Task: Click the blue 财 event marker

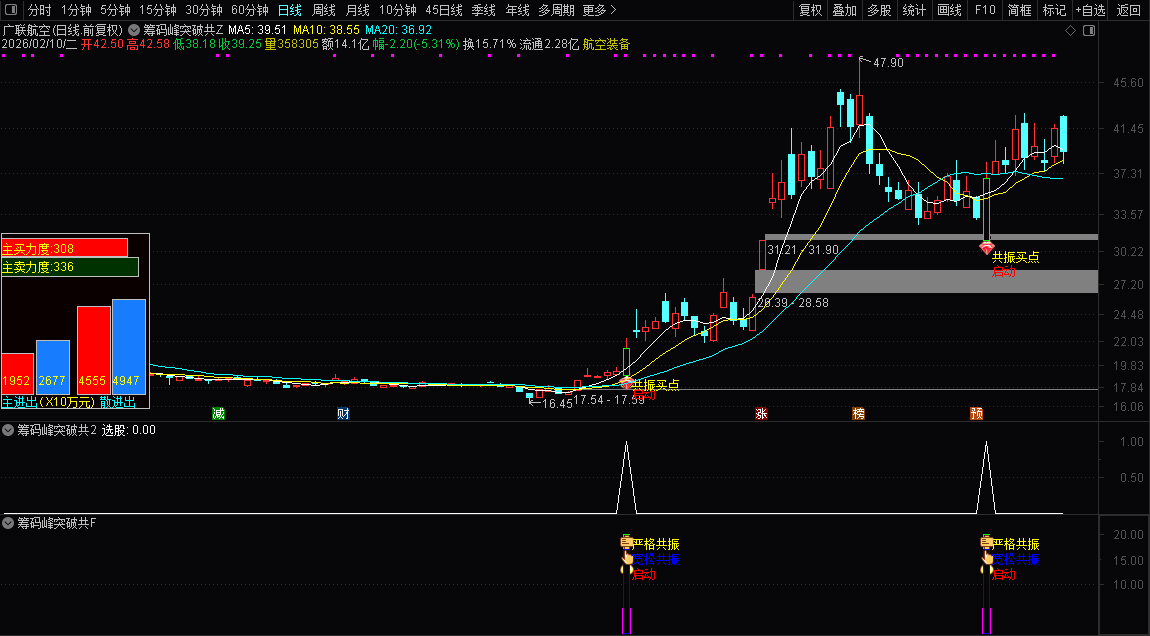Action: click(x=343, y=413)
